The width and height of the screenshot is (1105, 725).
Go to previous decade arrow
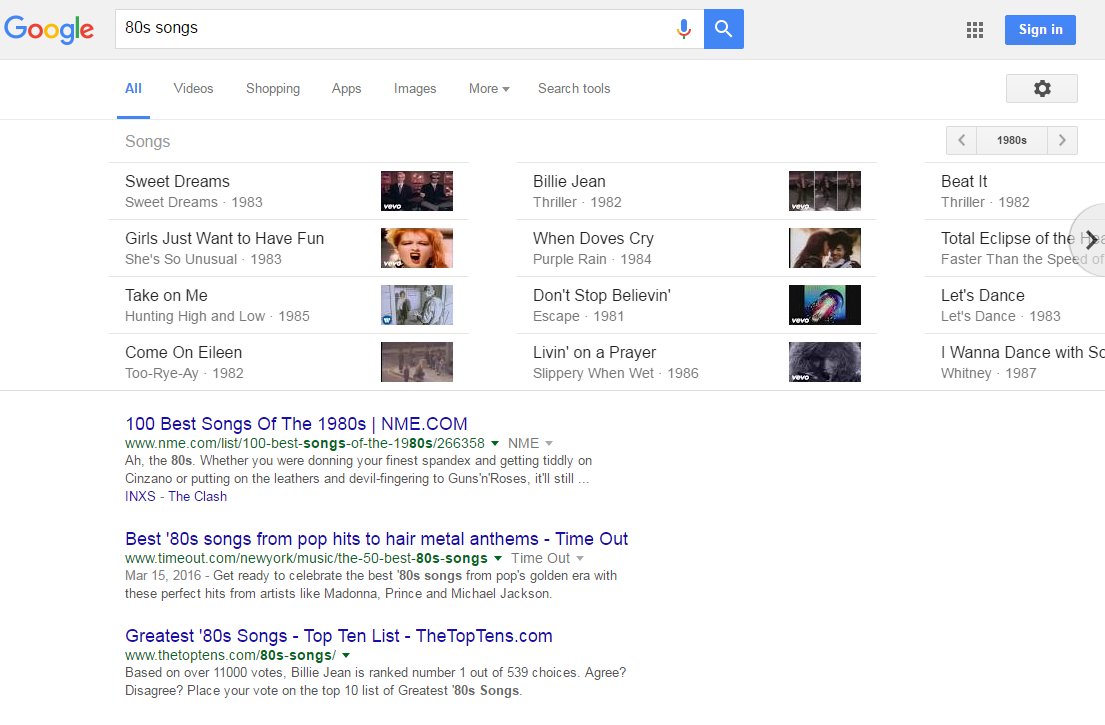962,141
